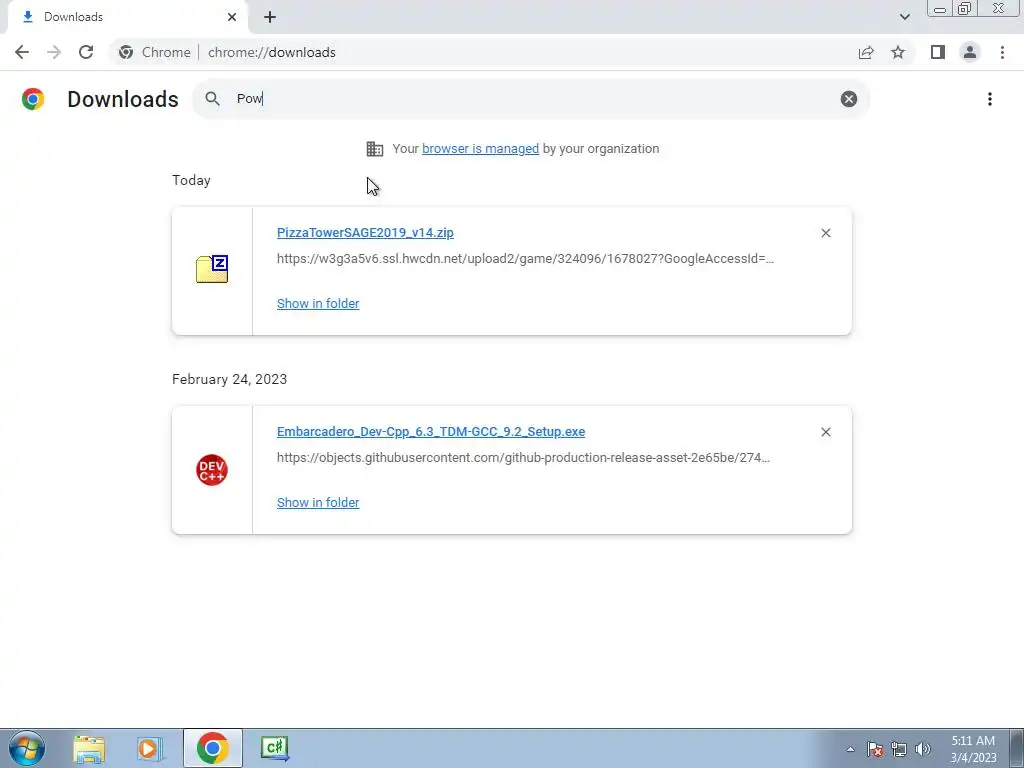Click the PizzaTower download URL text
This screenshot has width=1024, height=768.
[x=525, y=259]
